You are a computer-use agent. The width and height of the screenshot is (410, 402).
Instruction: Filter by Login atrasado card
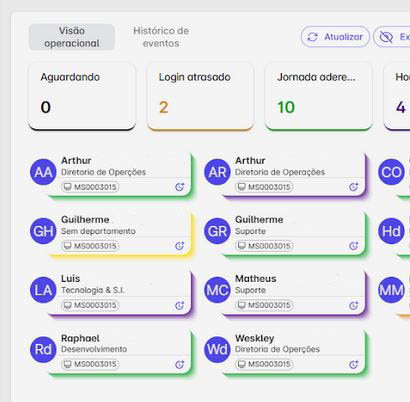200,96
